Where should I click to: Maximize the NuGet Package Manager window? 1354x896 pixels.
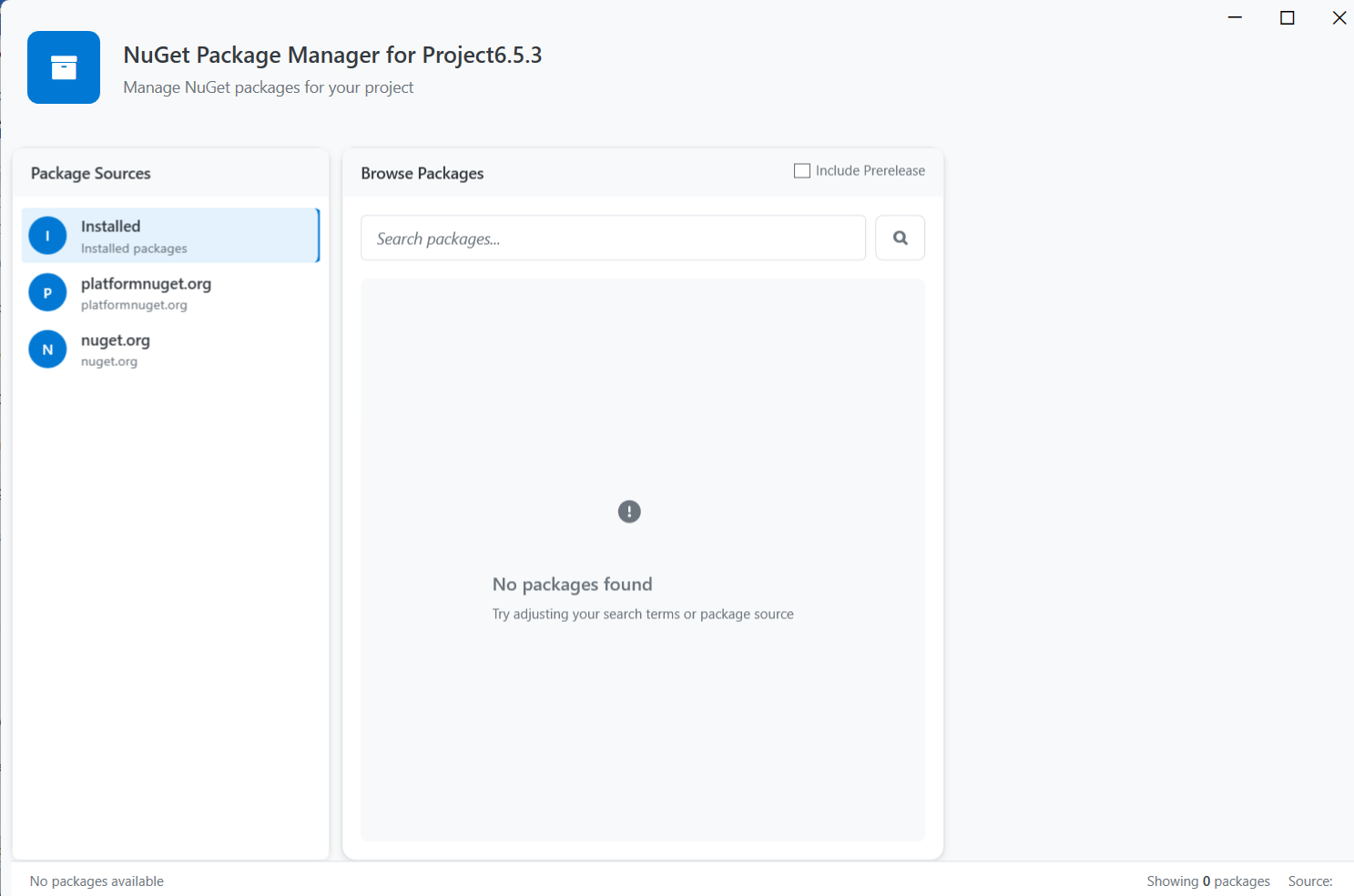coord(1288,17)
